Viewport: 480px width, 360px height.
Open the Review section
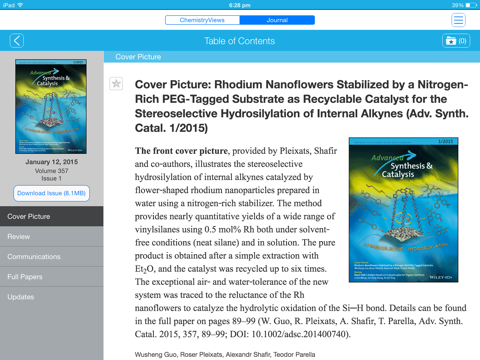pos(52,237)
